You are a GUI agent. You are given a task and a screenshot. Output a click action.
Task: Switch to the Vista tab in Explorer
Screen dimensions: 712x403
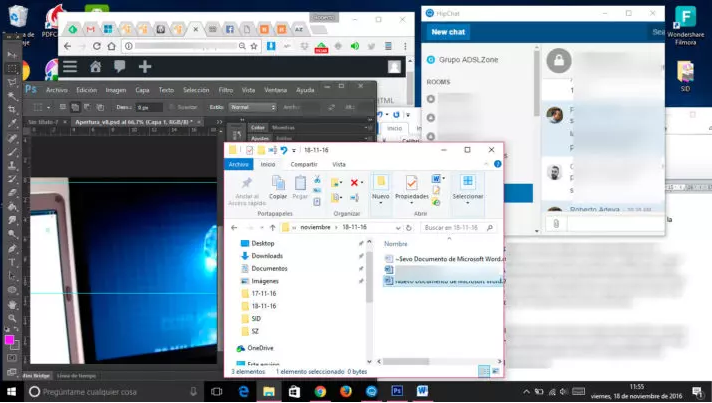[x=339, y=164]
